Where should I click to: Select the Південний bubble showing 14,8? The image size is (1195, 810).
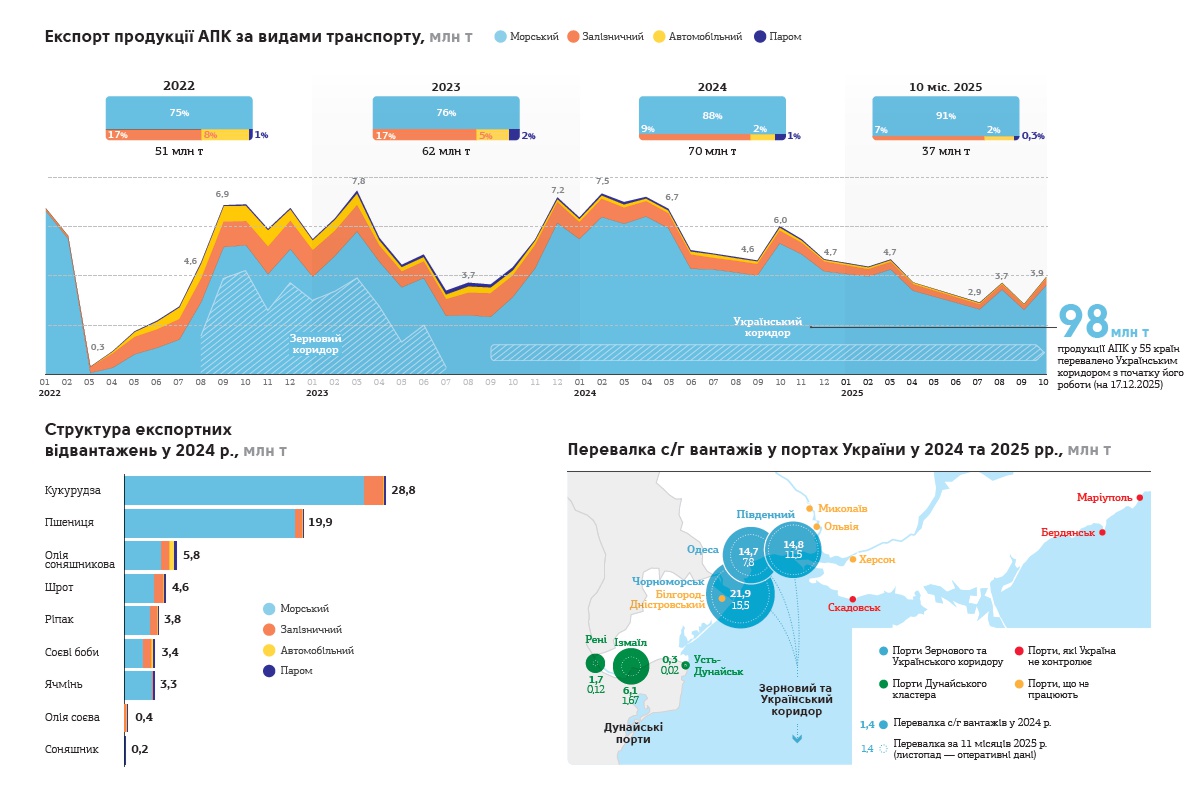pos(793,549)
